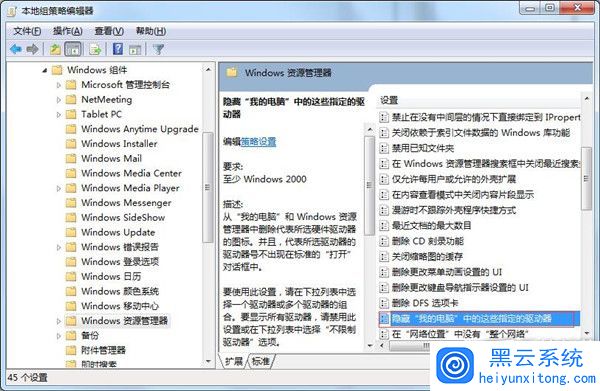Click policy icon beside 关闭缩略图的缓存
Viewport: 600px width, 391px height.
tap(383, 256)
